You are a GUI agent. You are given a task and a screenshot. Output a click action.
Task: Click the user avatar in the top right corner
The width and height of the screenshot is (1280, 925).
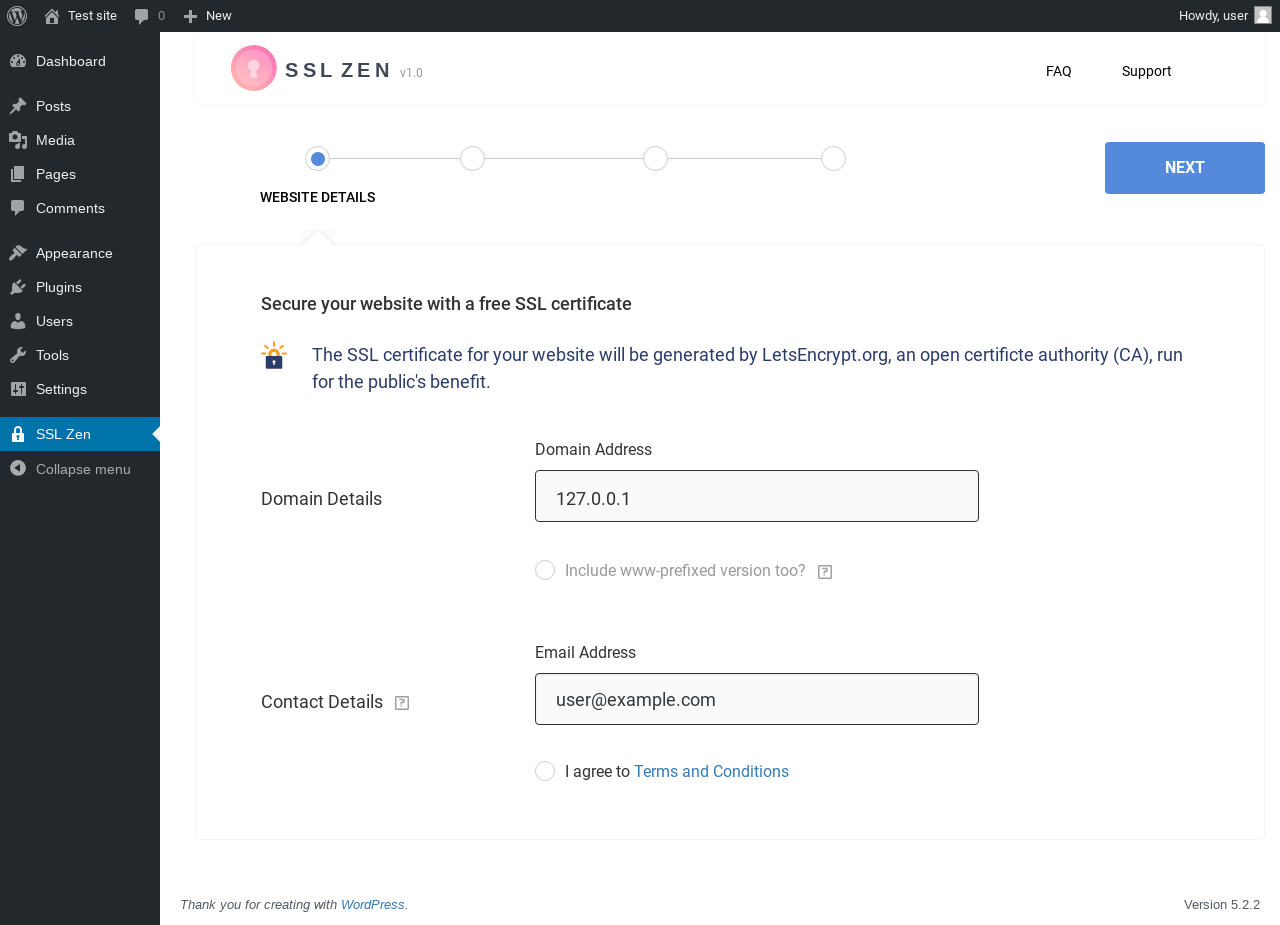1261,15
